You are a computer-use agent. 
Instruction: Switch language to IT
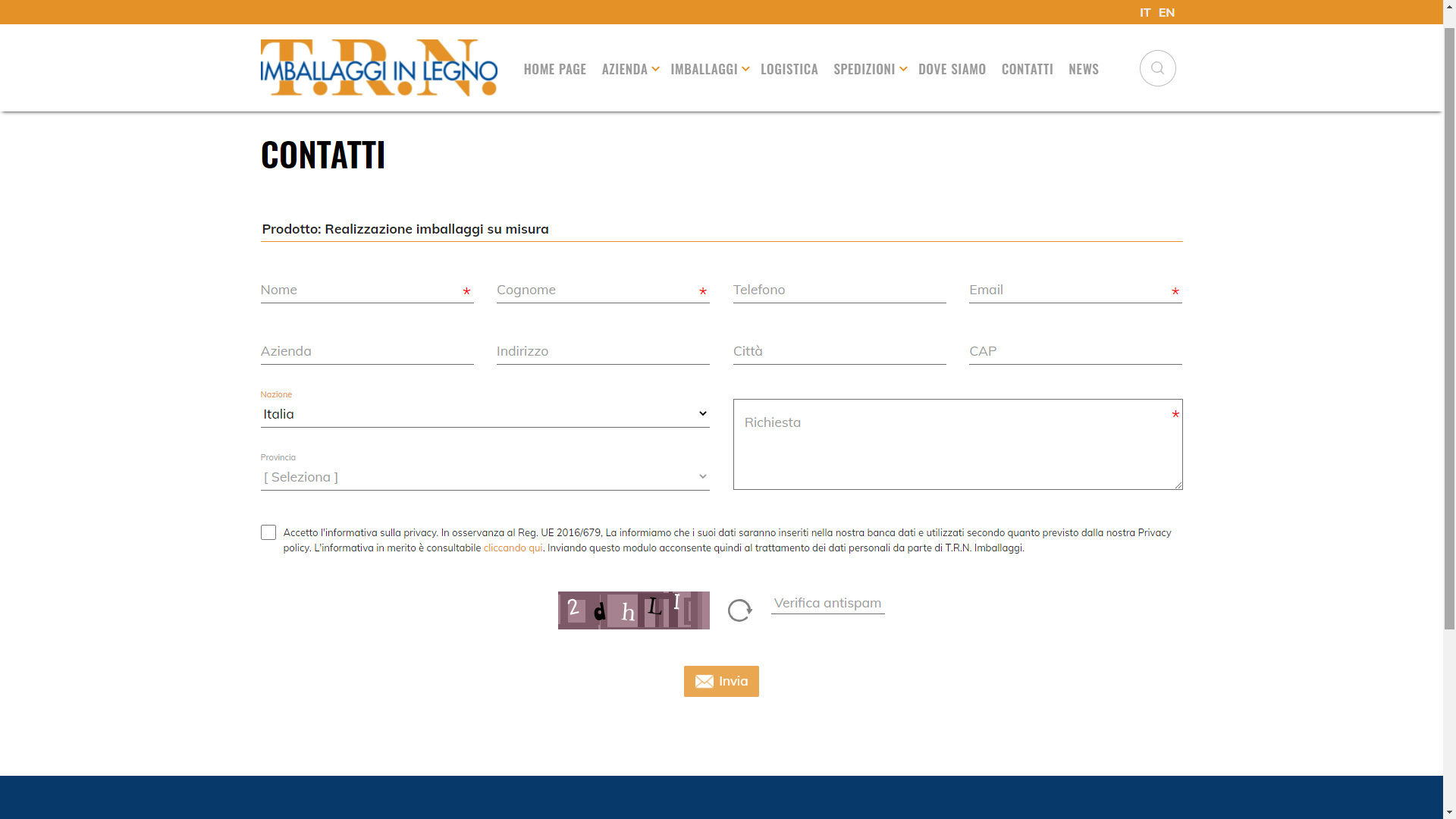pos(1144,12)
